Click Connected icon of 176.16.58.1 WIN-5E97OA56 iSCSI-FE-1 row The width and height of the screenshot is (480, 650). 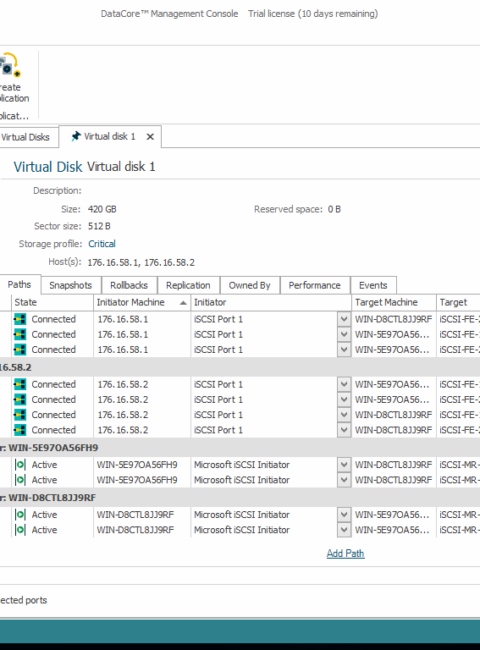pyautogui.click(x=19, y=335)
